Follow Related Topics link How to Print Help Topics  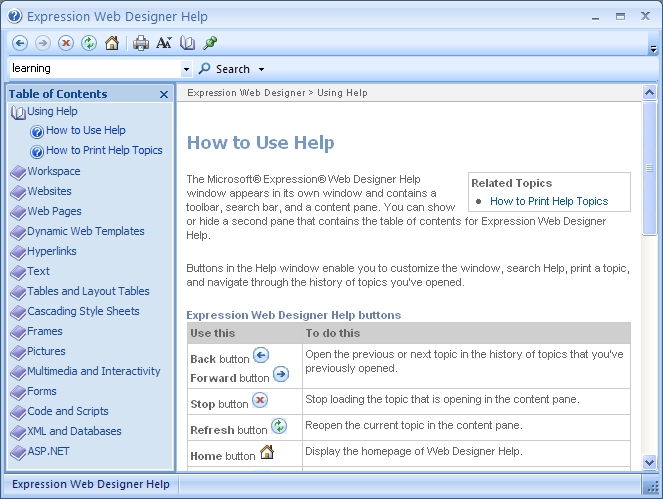coord(549,201)
